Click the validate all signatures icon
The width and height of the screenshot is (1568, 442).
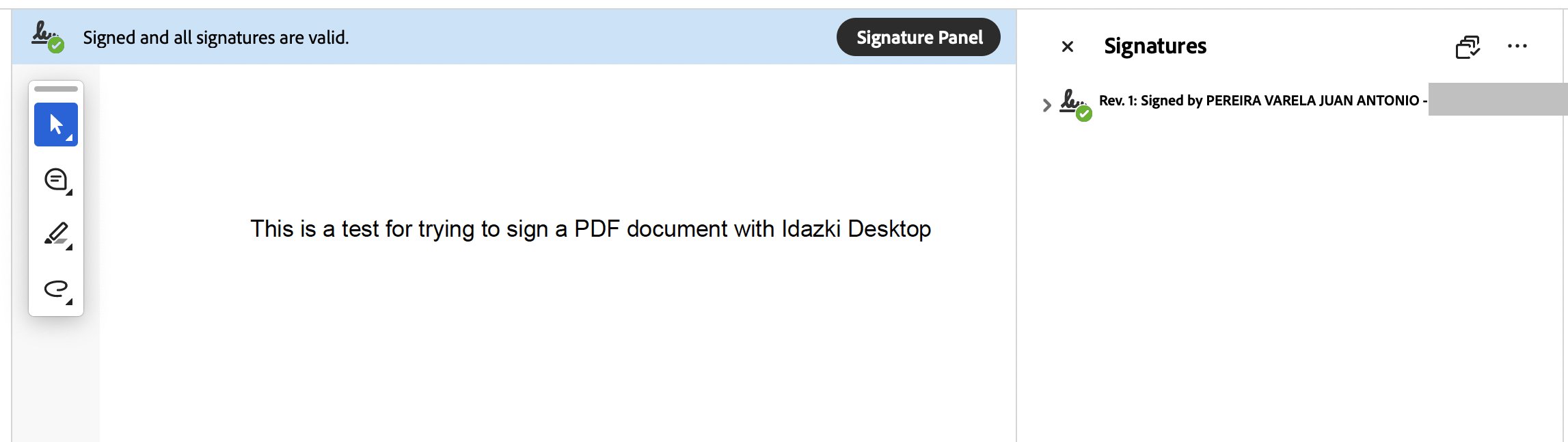point(1467,47)
